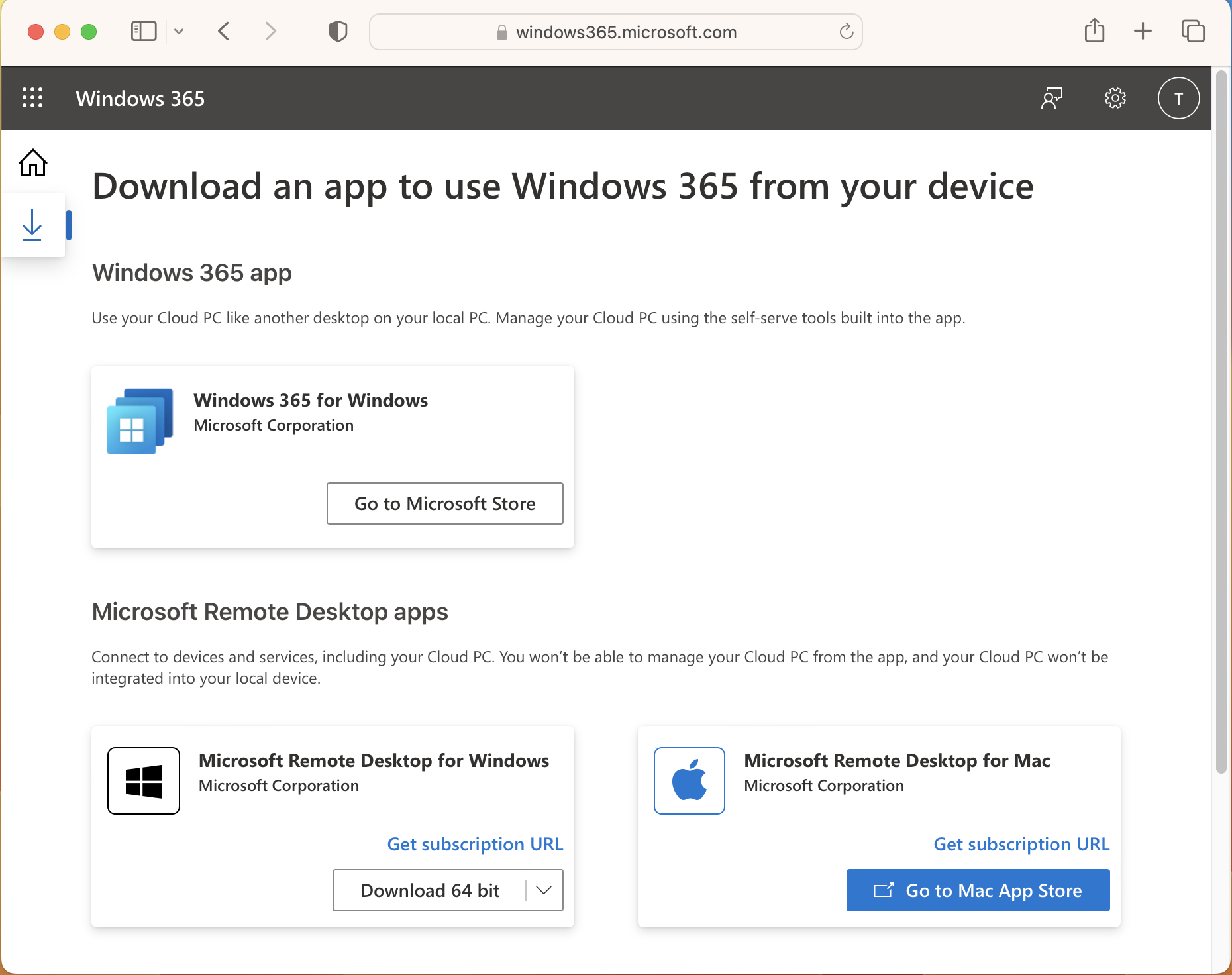Click the Remote Desktop for Mac Apple logo
The image size is (1232, 975).
pyautogui.click(x=690, y=781)
